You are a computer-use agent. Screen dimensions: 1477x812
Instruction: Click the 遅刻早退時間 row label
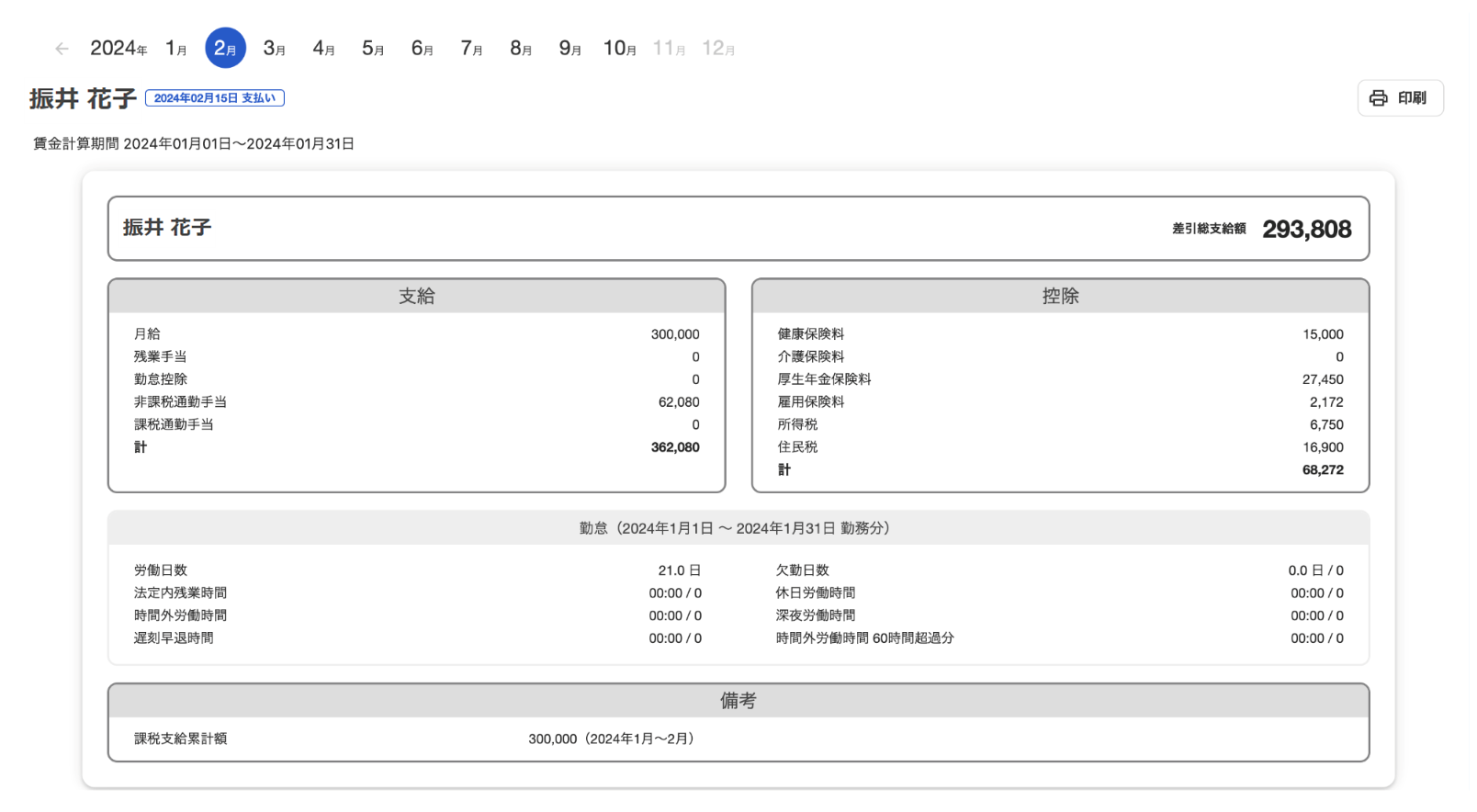coord(174,638)
